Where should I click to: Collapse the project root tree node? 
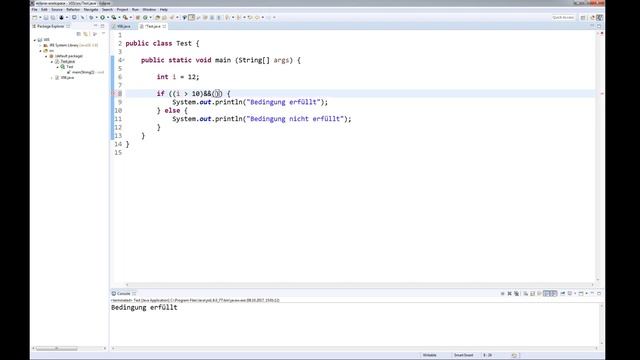click(x=35, y=40)
